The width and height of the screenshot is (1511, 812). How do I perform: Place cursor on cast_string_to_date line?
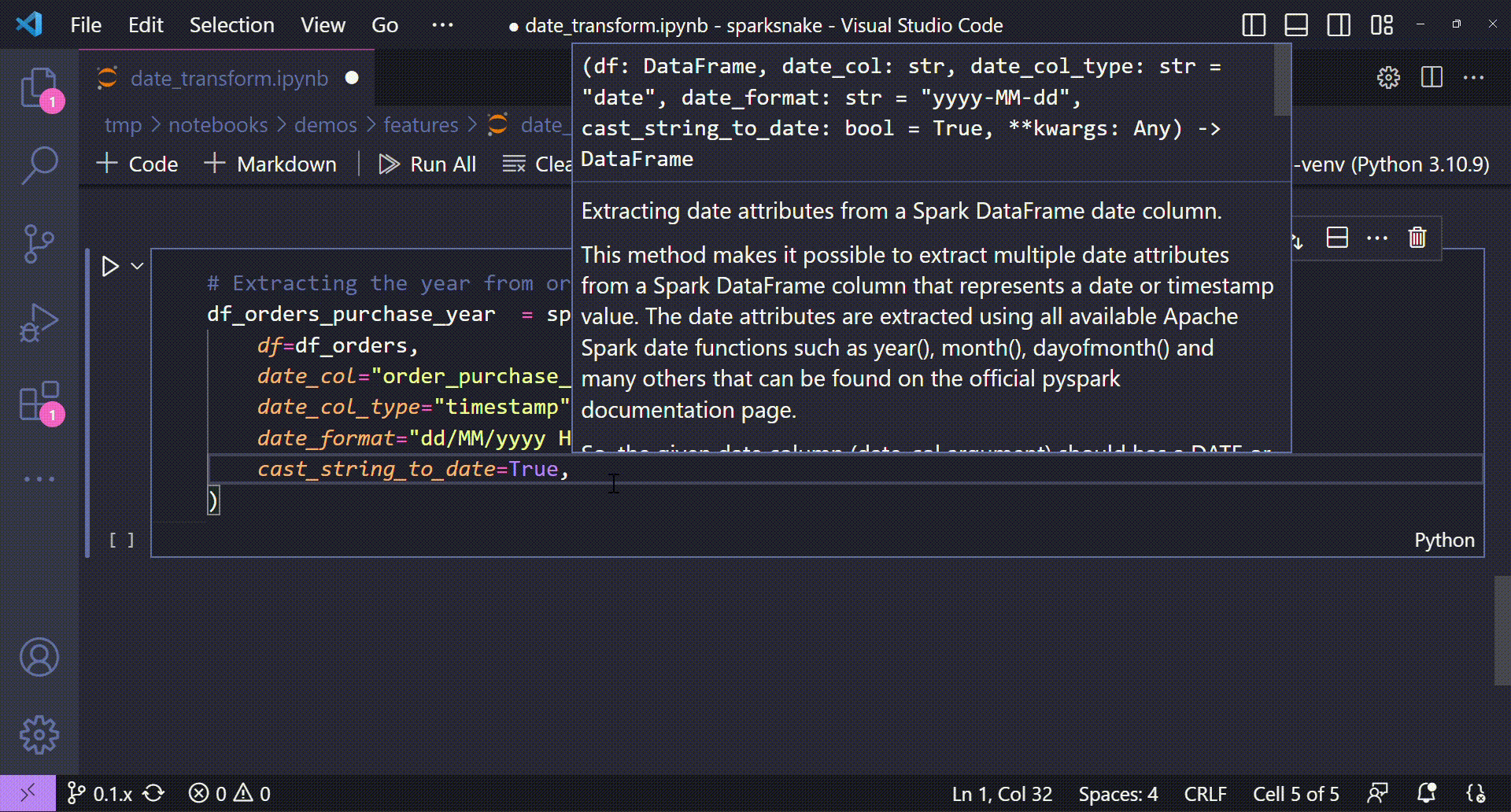846,469
